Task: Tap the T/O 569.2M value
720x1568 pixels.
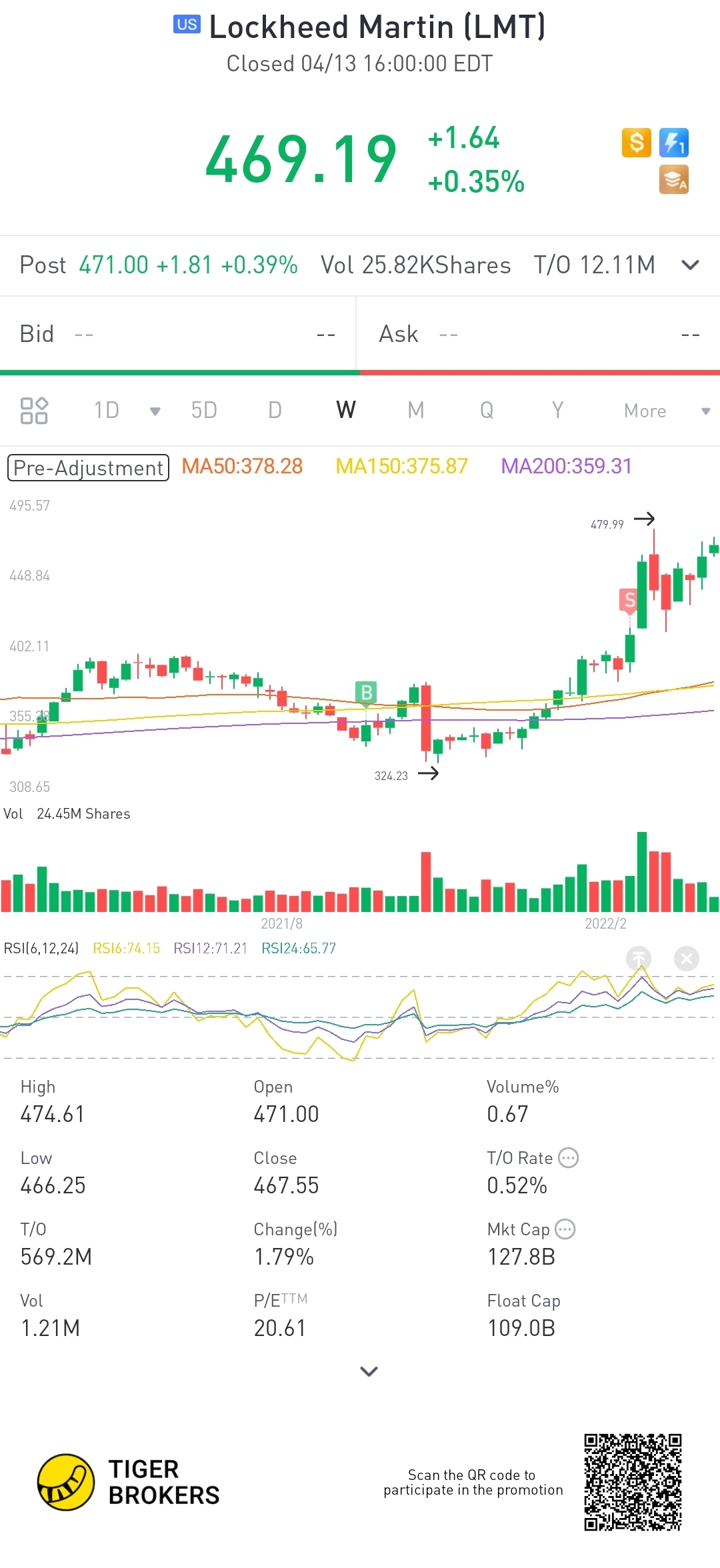Action: pos(56,1257)
